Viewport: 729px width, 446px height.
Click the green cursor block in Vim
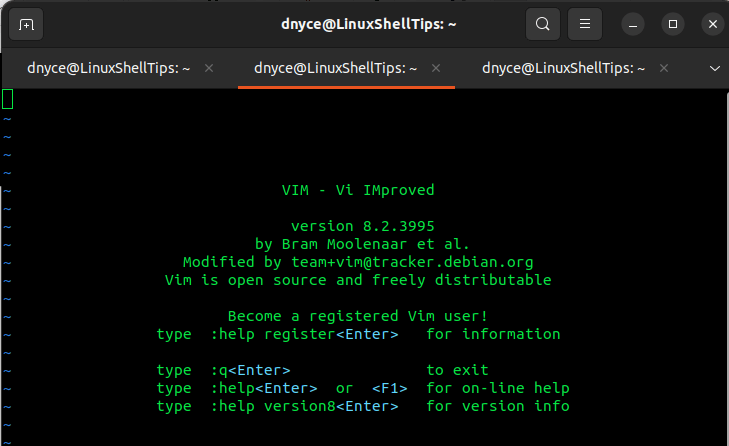7,99
